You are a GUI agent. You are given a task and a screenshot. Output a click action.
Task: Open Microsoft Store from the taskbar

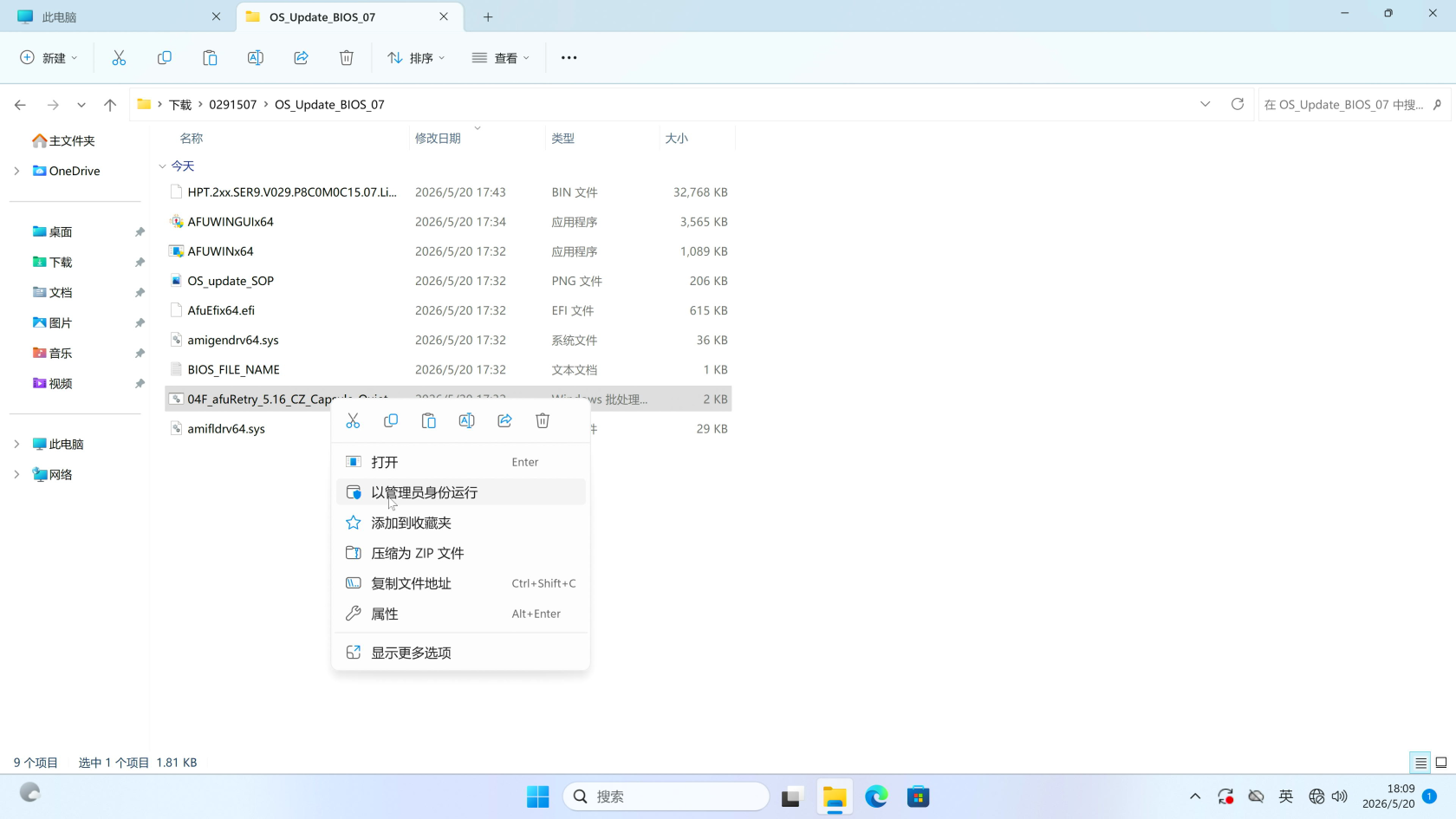pos(919,796)
